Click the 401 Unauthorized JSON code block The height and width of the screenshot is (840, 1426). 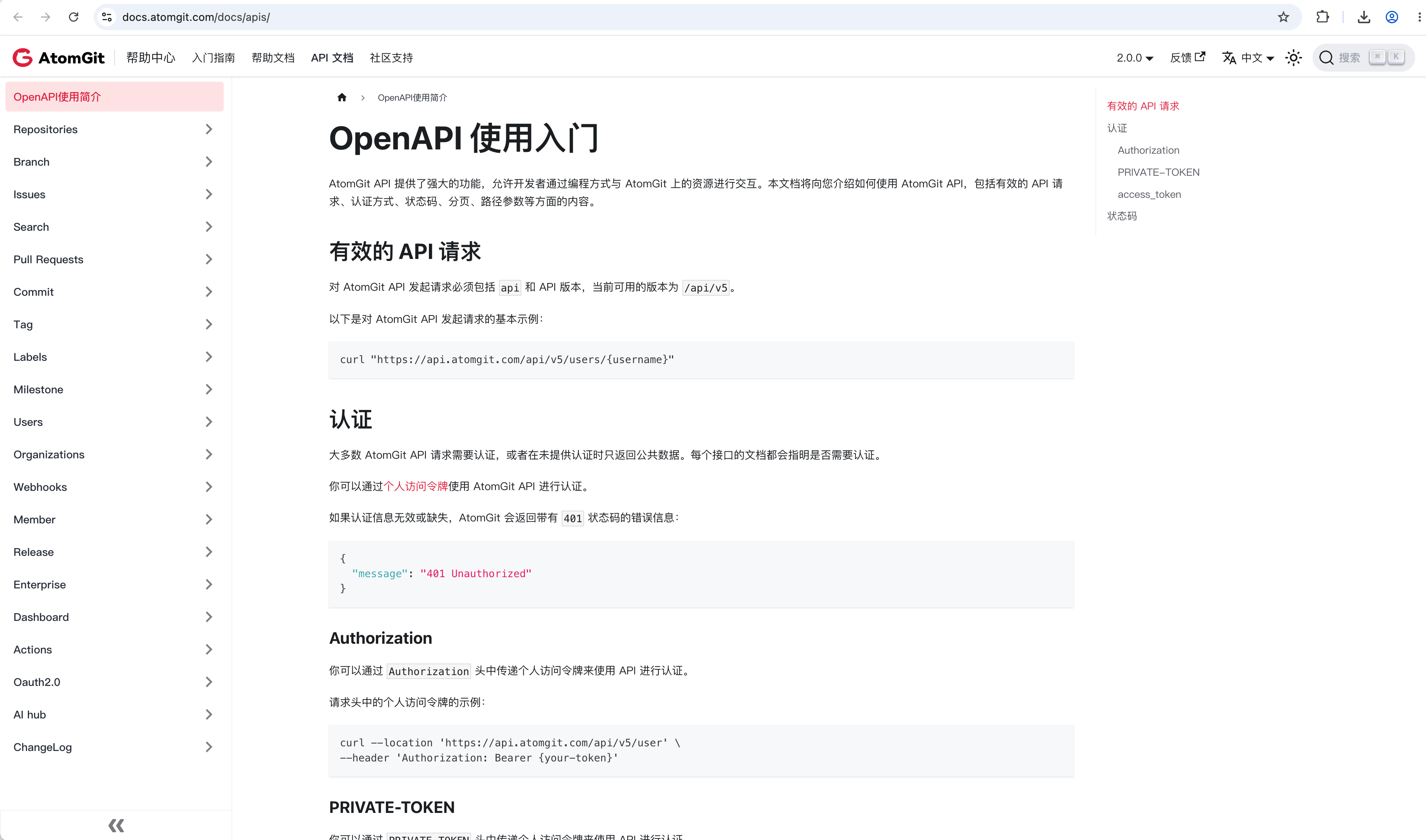pos(701,574)
